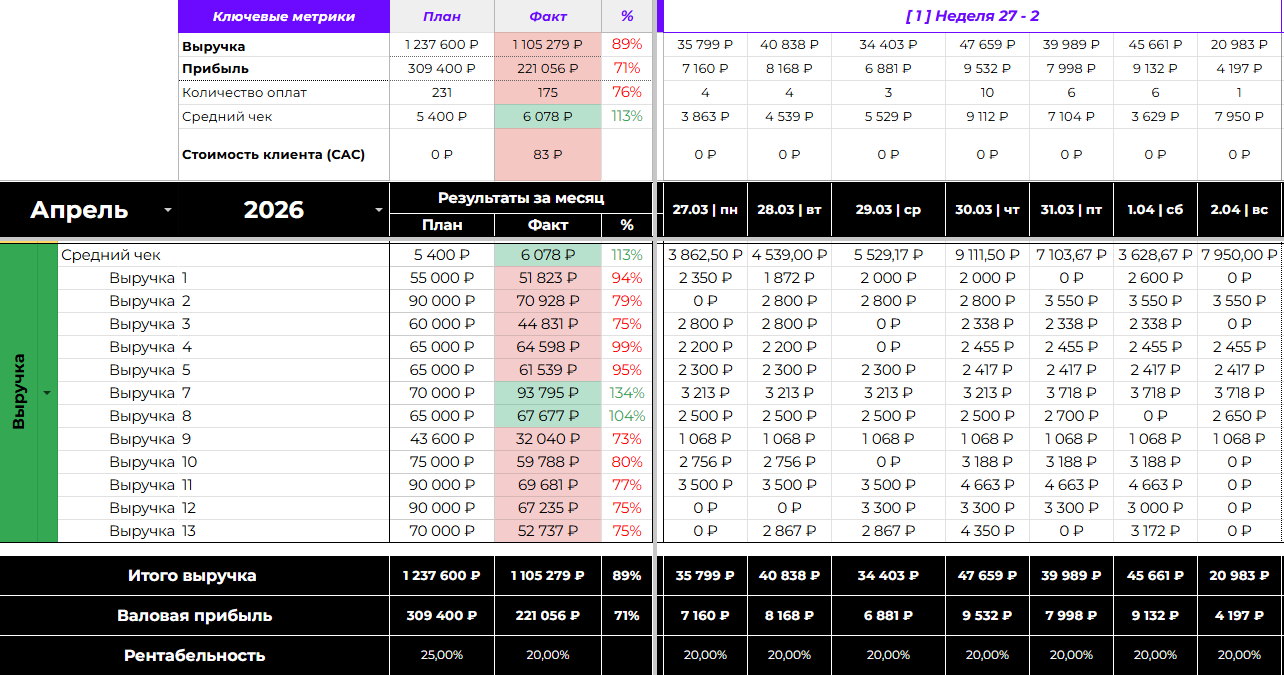Click the 'Выручка 13' row label
The width and height of the screenshot is (1284, 675).
click(x=152, y=531)
